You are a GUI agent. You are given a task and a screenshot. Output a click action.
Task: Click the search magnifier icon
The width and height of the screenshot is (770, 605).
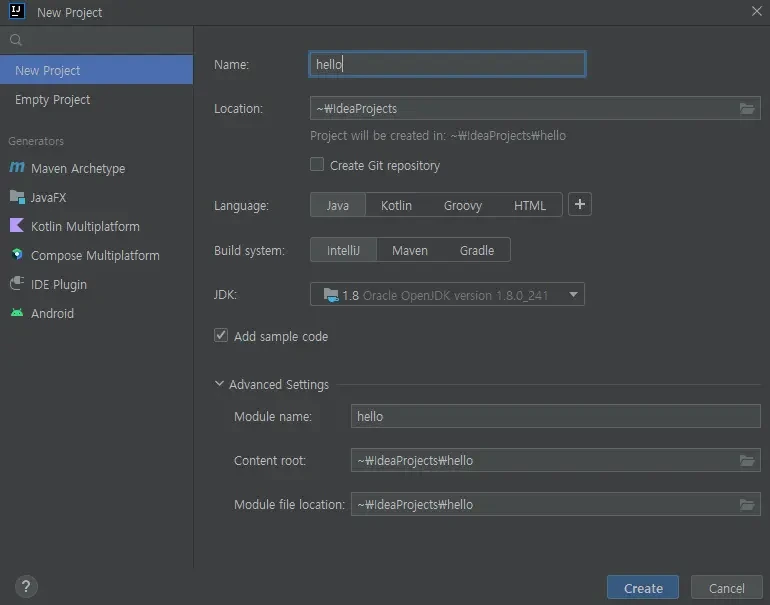coord(16,40)
